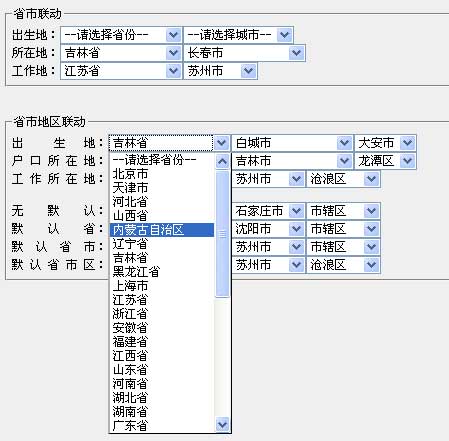Open the 吉林市 city dropdown
The width and height of the screenshot is (449, 441).
[292, 161]
